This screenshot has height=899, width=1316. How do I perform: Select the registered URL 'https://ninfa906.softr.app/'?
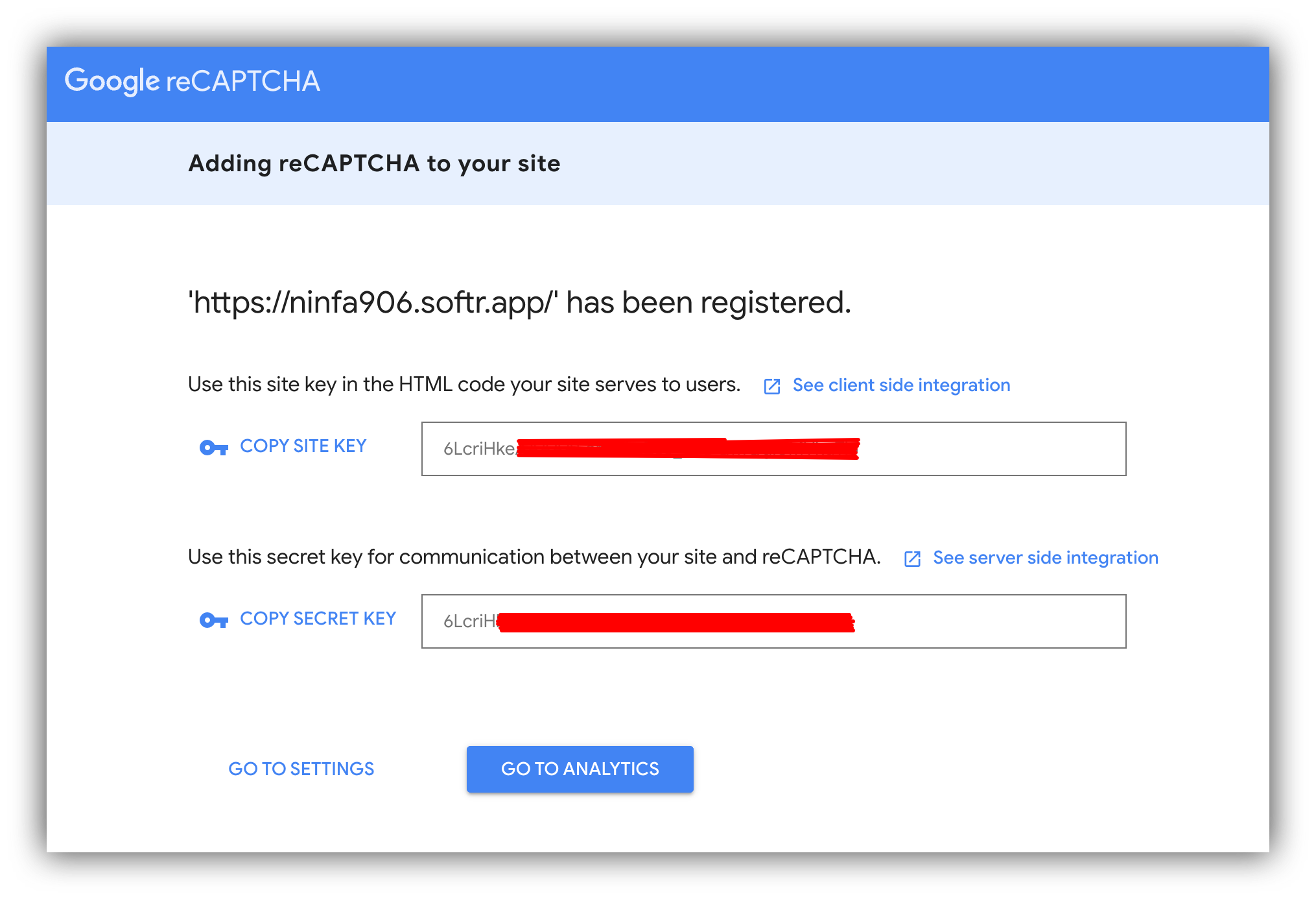tap(373, 301)
